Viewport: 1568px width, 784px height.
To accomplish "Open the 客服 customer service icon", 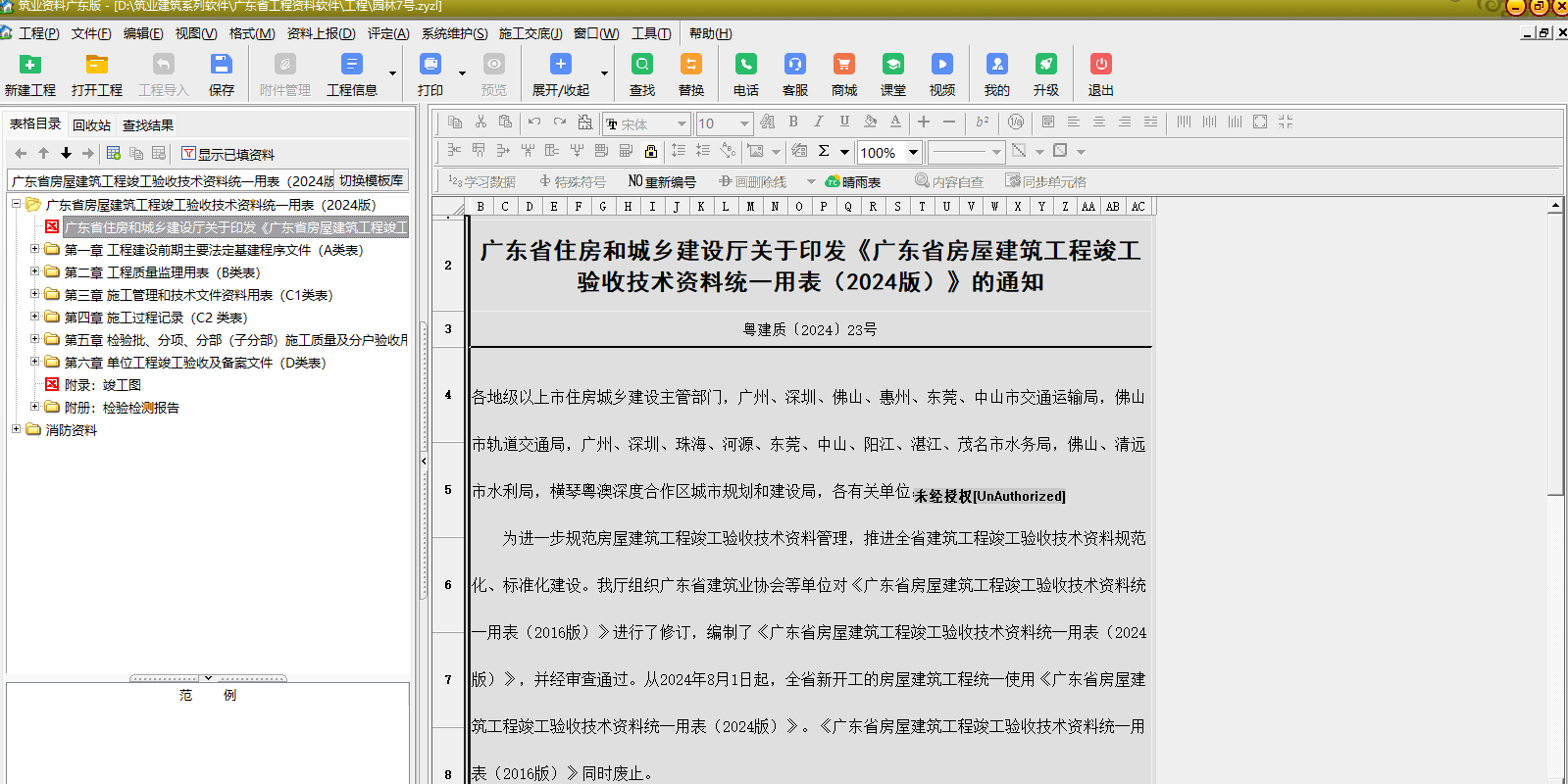I will click(794, 74).
